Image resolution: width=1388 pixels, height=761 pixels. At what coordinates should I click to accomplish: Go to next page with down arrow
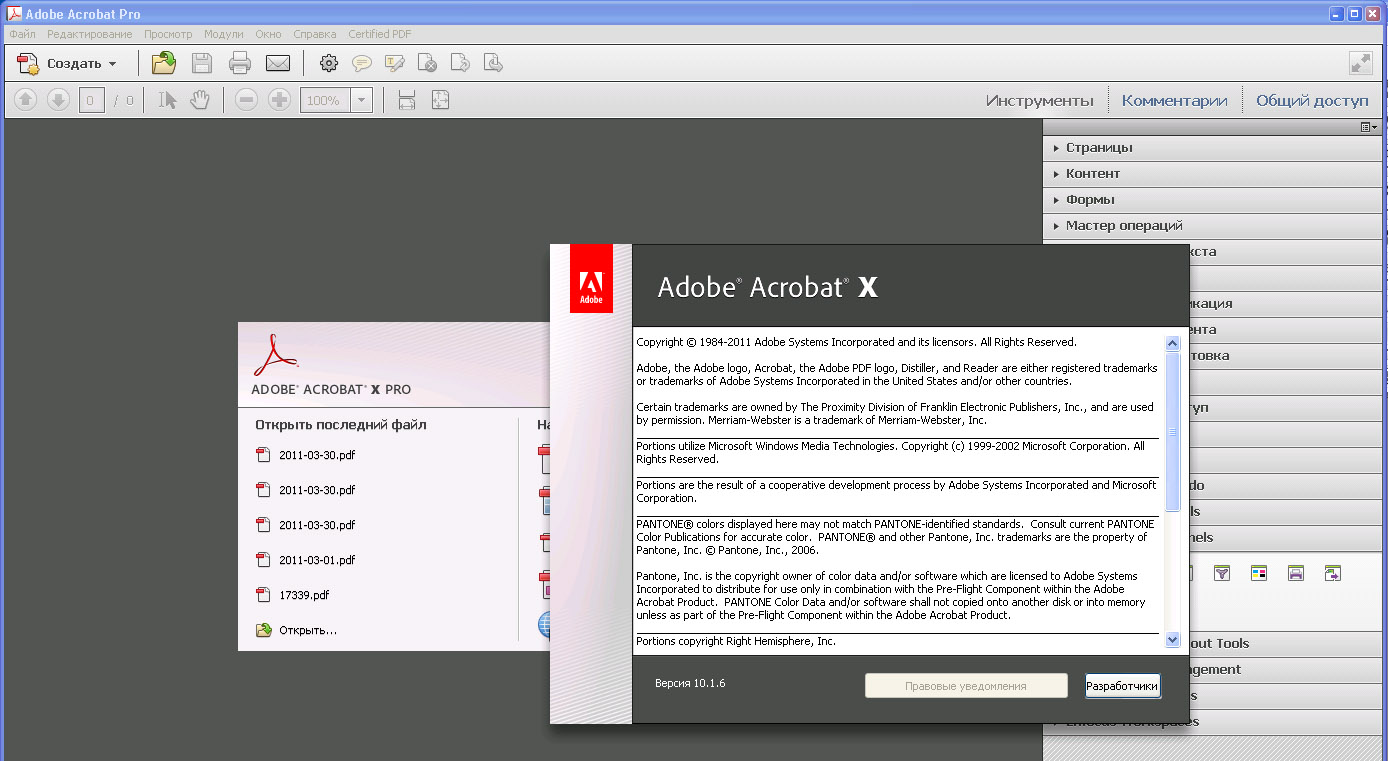click(58, 100)
